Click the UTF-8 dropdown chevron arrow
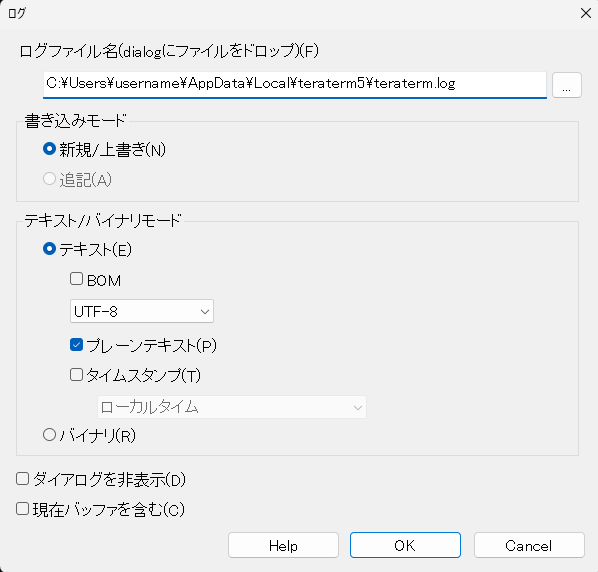This screenshot has height=572, width=598. (x=205, y=312)
